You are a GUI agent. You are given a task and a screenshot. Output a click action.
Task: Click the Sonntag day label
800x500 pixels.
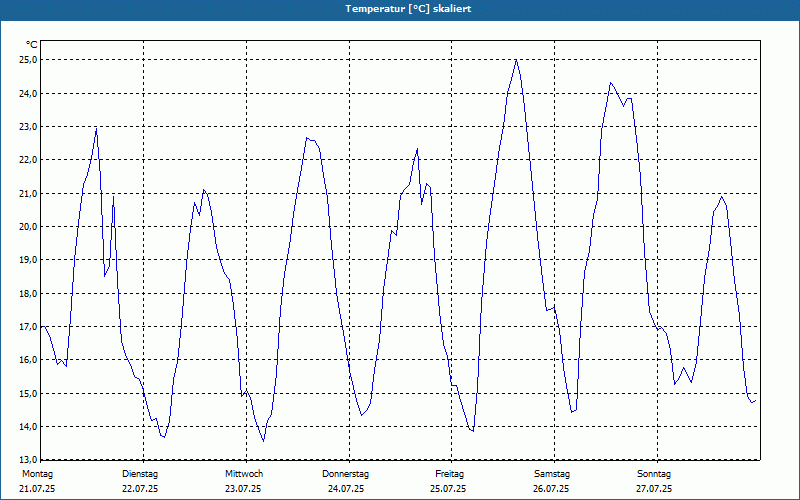pos(654,474)
